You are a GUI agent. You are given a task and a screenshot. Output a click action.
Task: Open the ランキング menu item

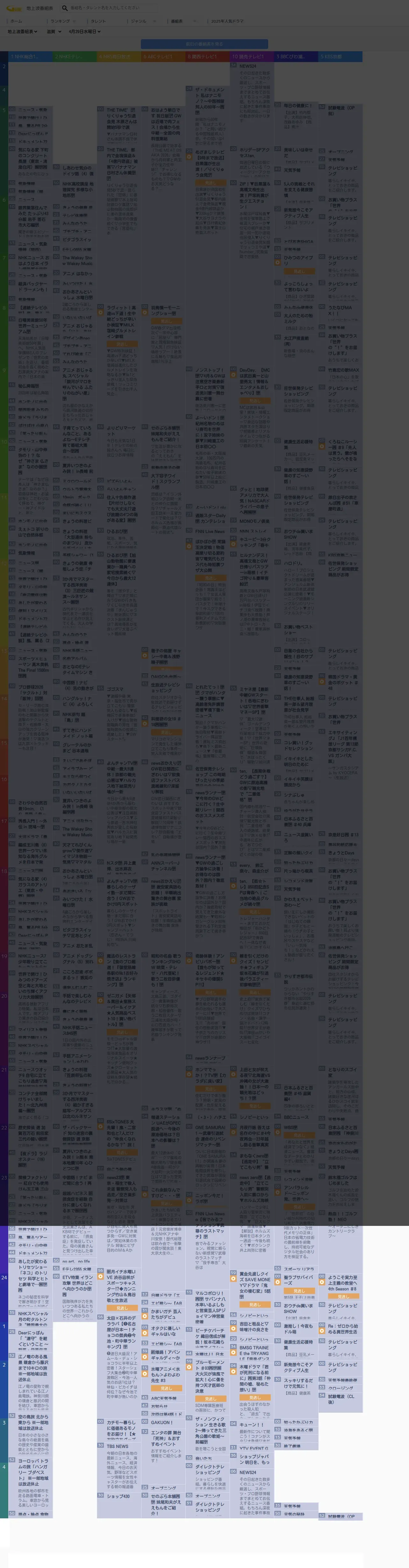point(60,21)
